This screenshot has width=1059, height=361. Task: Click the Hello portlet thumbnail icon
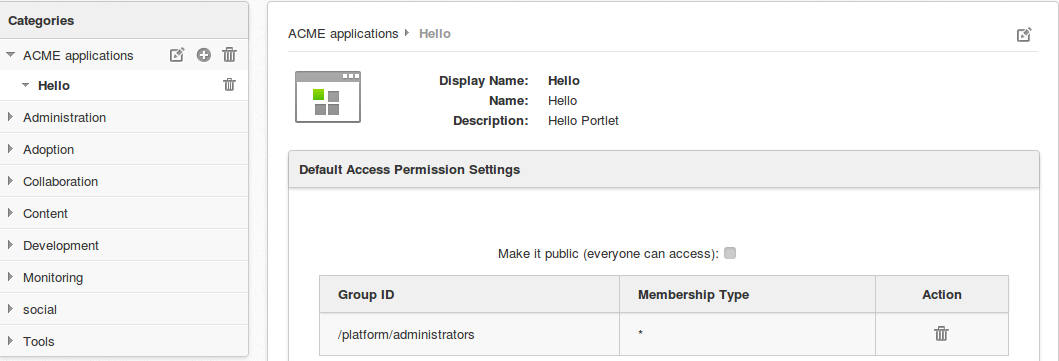click(x=328, y=97)
